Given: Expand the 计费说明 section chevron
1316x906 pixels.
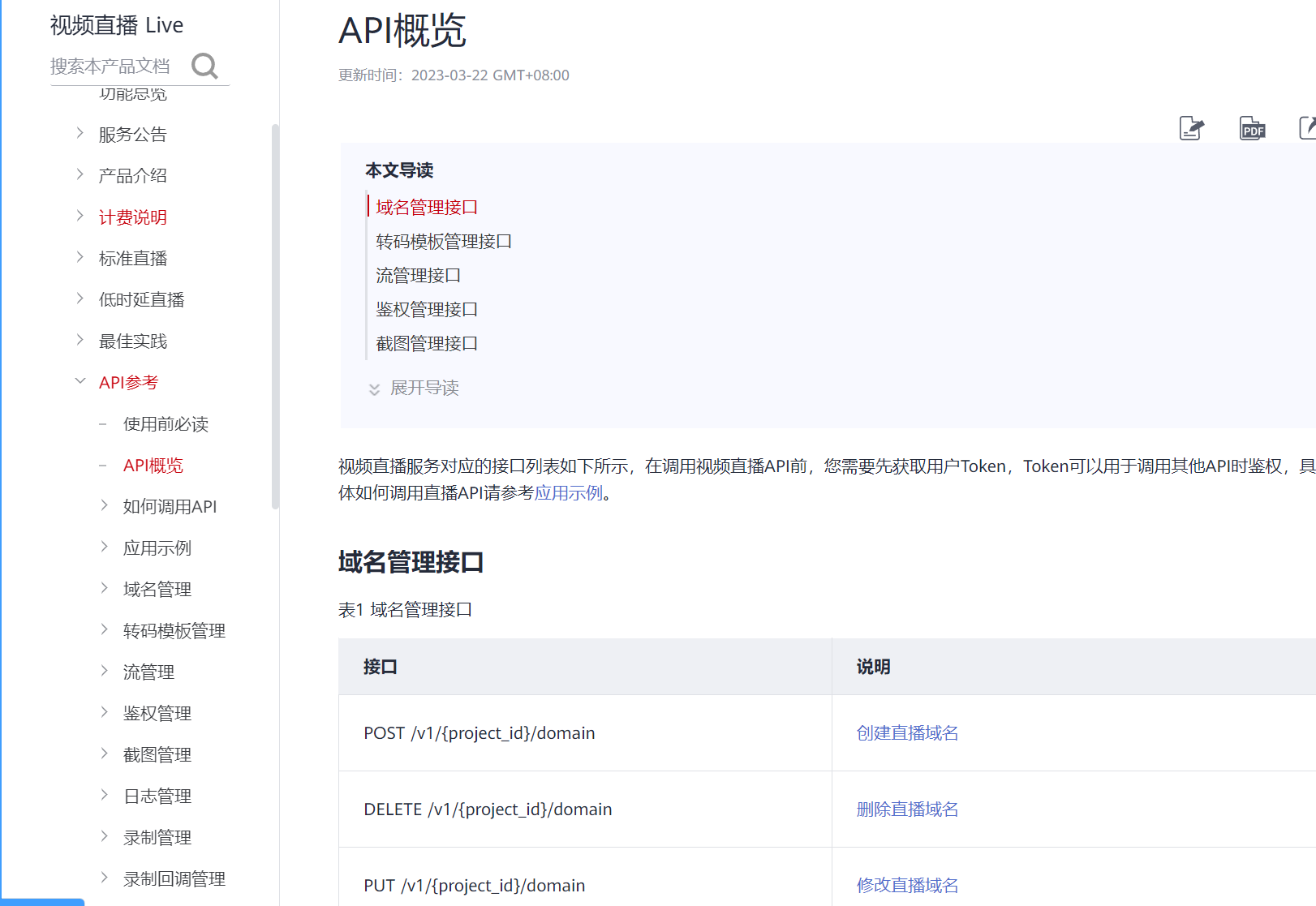Looking at the screenshot, I should (x=80, y=216).
